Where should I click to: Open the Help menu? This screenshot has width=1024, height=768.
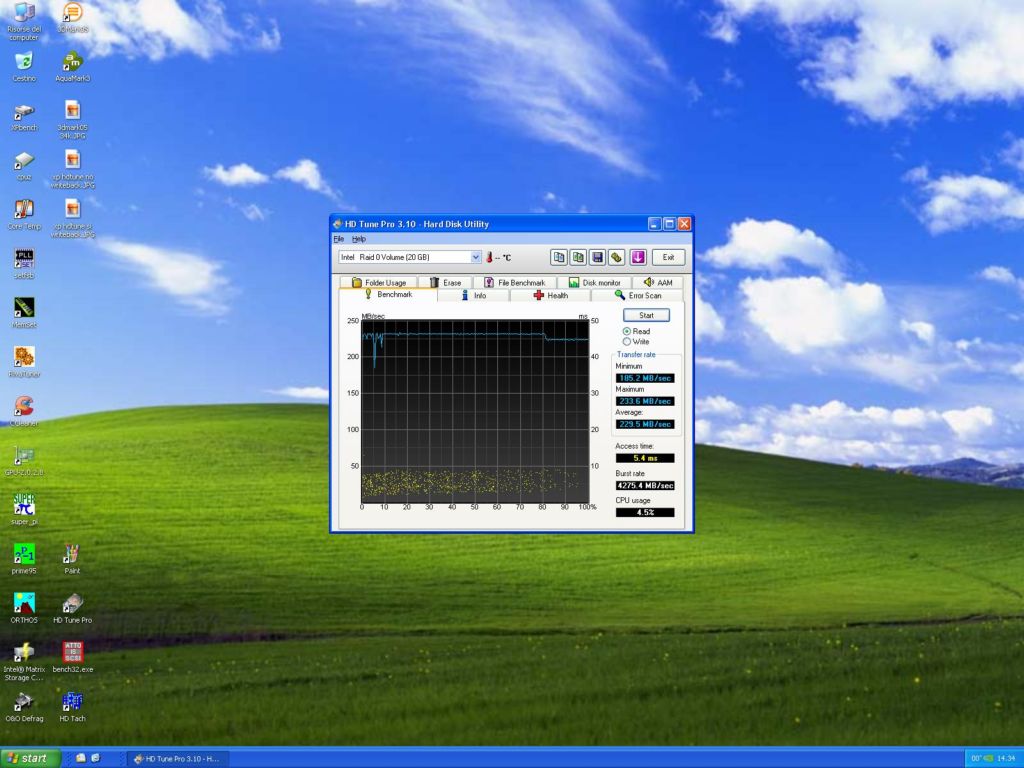coord(359,239)
